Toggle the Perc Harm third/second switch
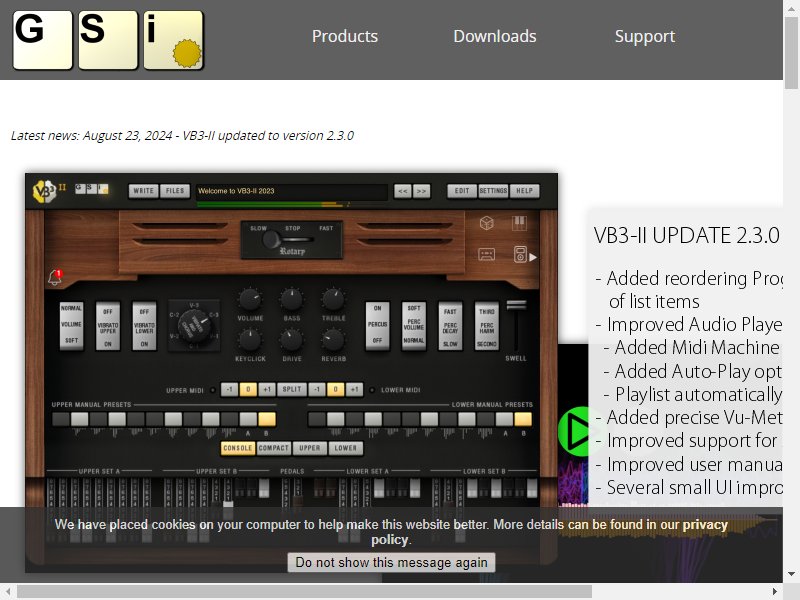The height and width of the screenshot is (600, 800). tap(487, 325)
